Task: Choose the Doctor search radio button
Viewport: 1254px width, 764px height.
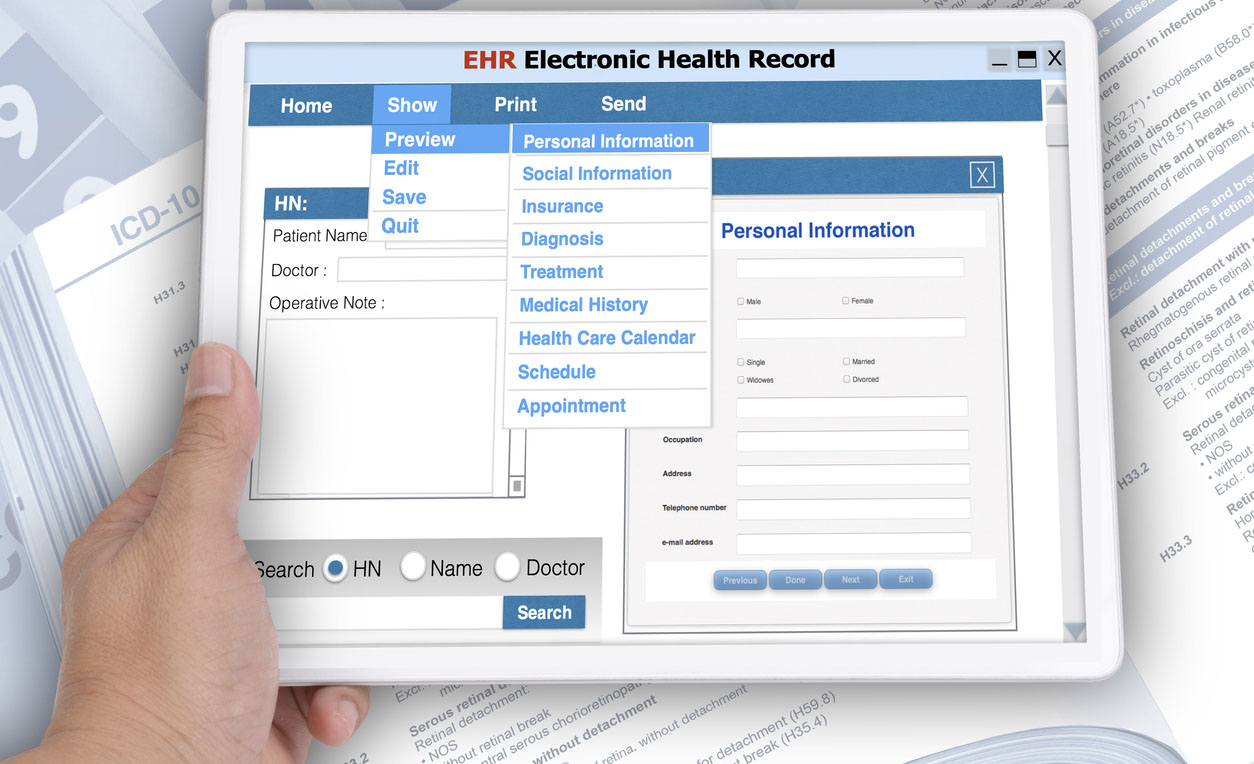Action: click(508, 567)
